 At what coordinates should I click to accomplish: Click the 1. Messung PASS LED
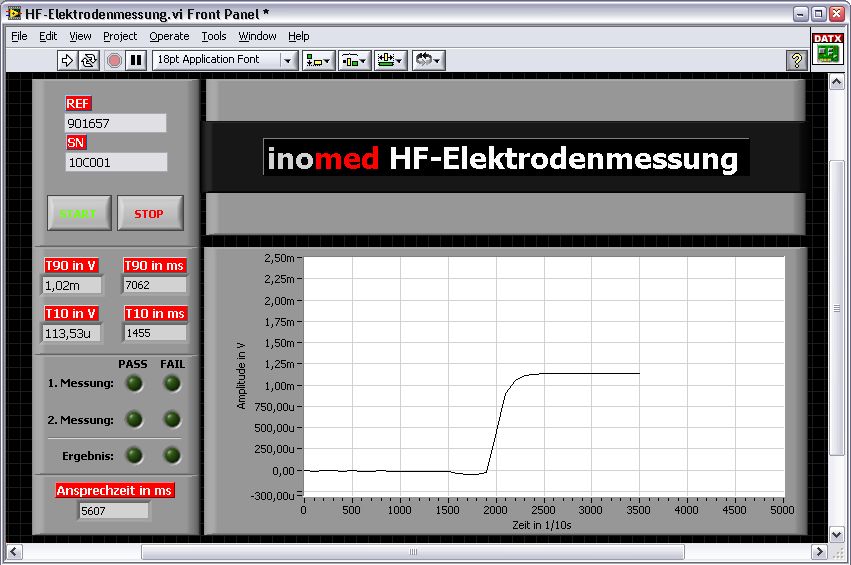pyautogui.click(x=134, y=384)
